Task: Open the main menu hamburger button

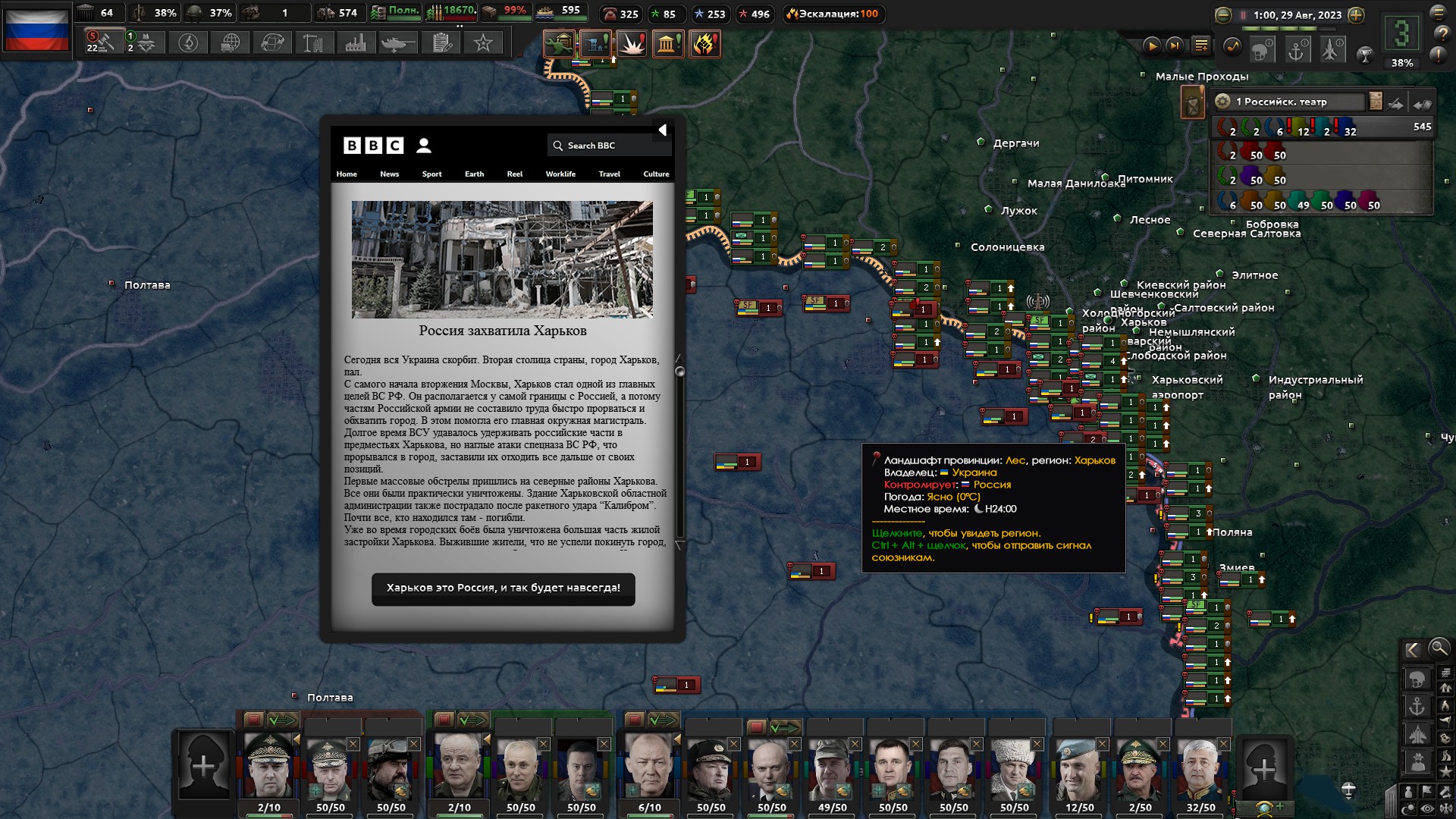Action: tap(1438, 13)
